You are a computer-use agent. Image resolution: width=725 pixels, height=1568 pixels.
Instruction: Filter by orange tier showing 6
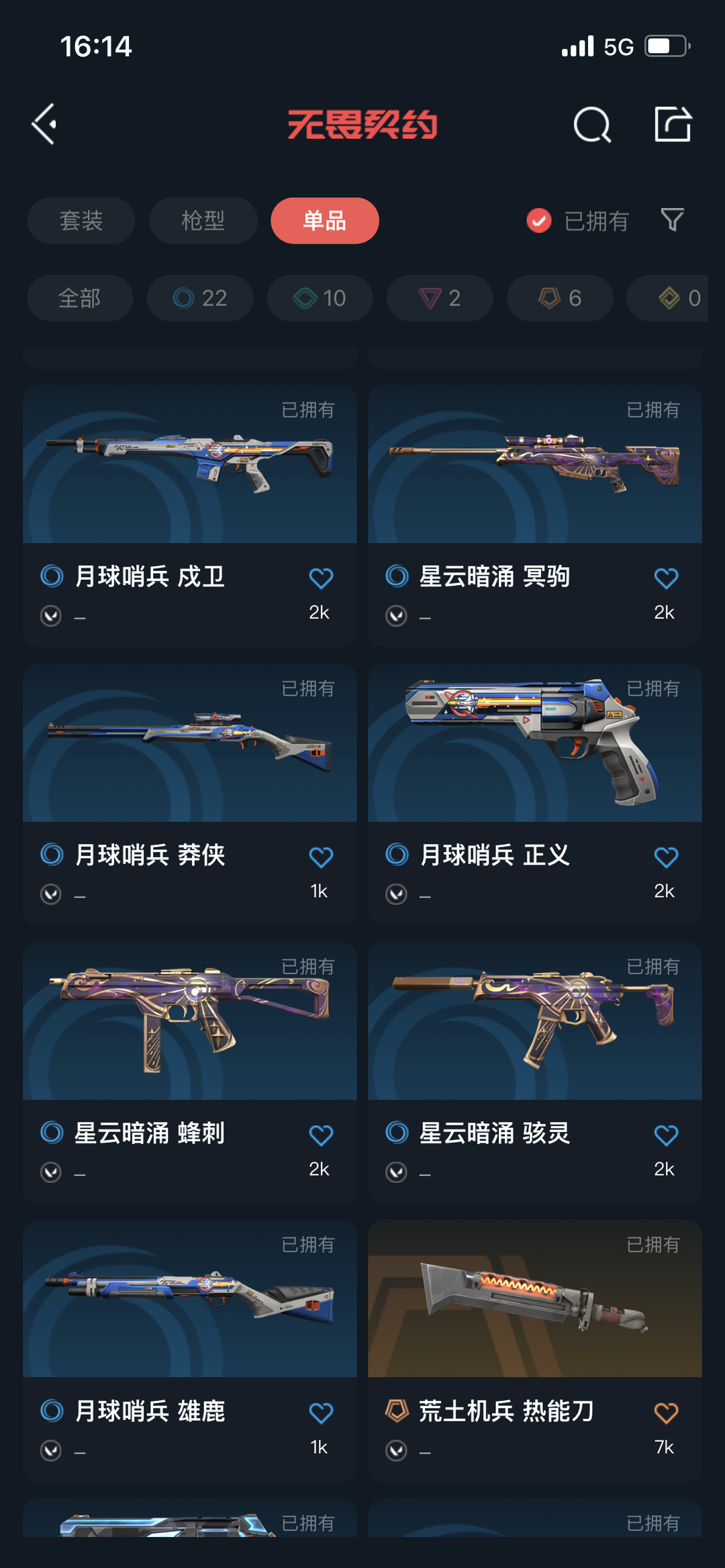[560, 298]
